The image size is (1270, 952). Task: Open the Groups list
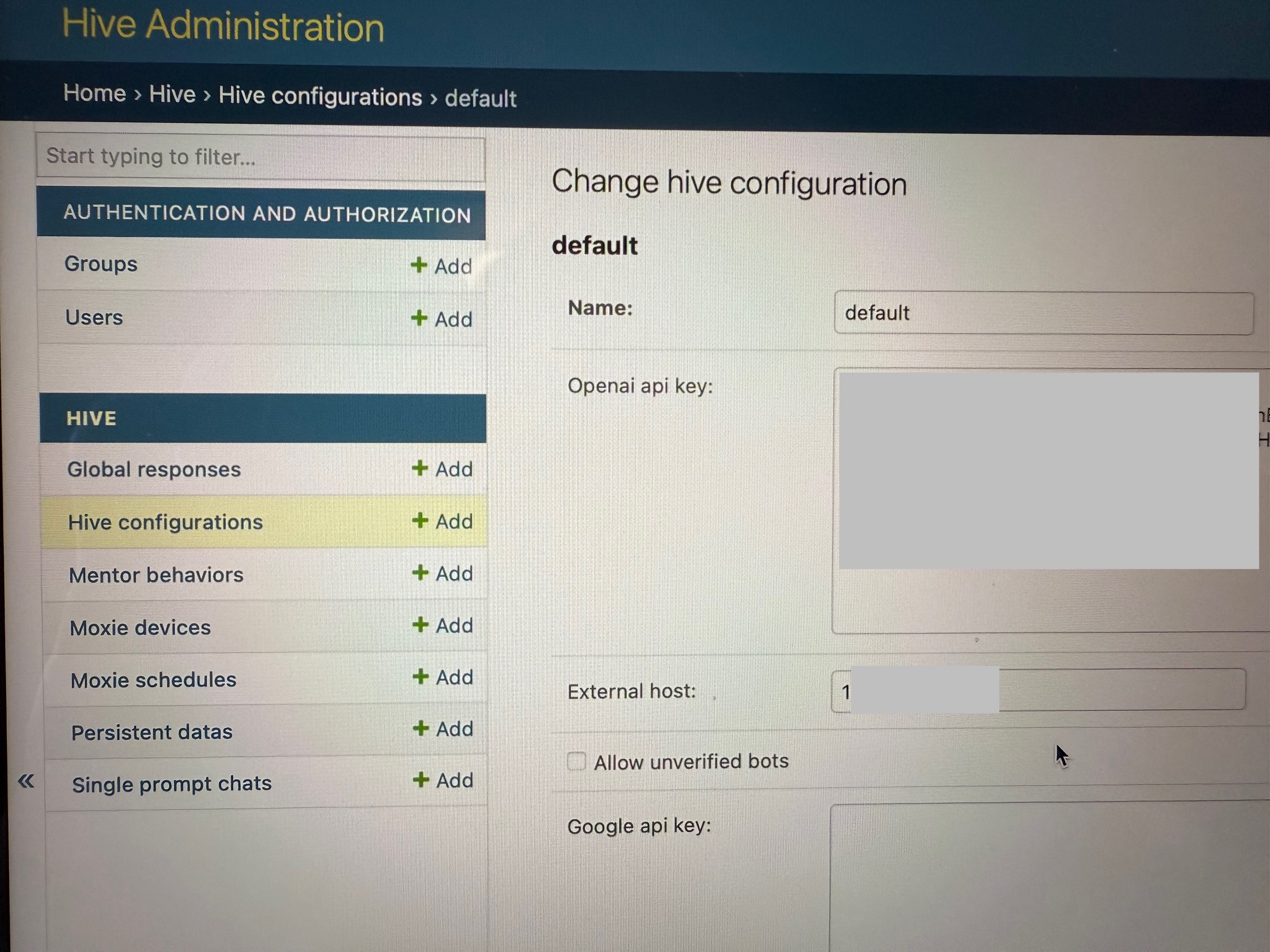(101, 264)
